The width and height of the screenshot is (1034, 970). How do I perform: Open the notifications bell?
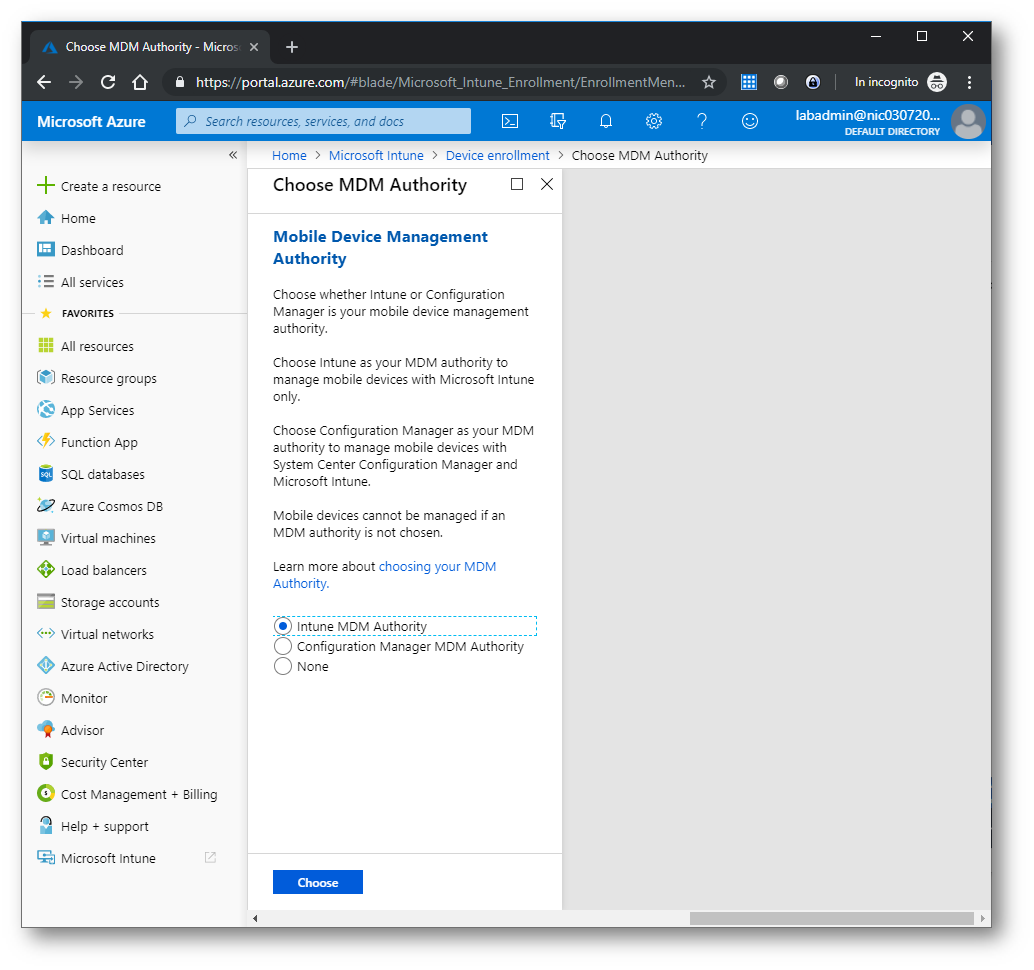click(605, 121)
